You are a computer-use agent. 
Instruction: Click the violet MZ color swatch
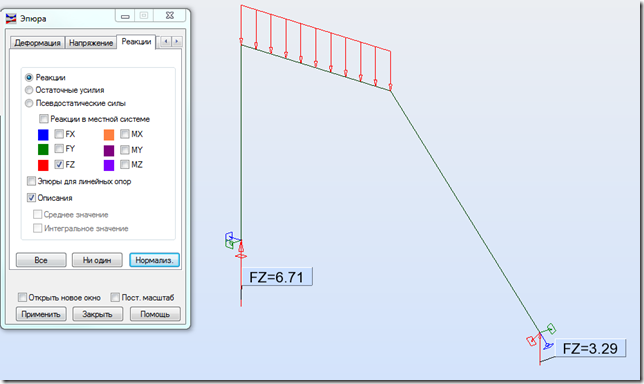(x=109, y=165)
